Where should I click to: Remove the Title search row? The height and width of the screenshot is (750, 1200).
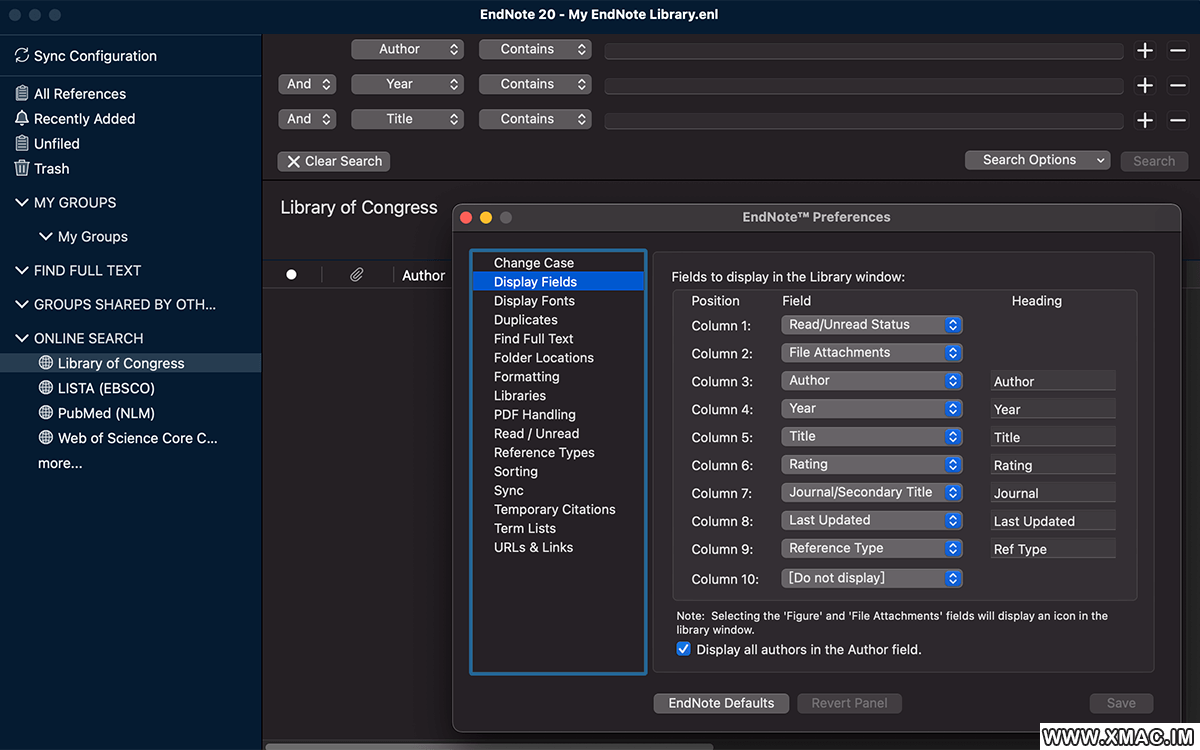[x=1178, y=120]
